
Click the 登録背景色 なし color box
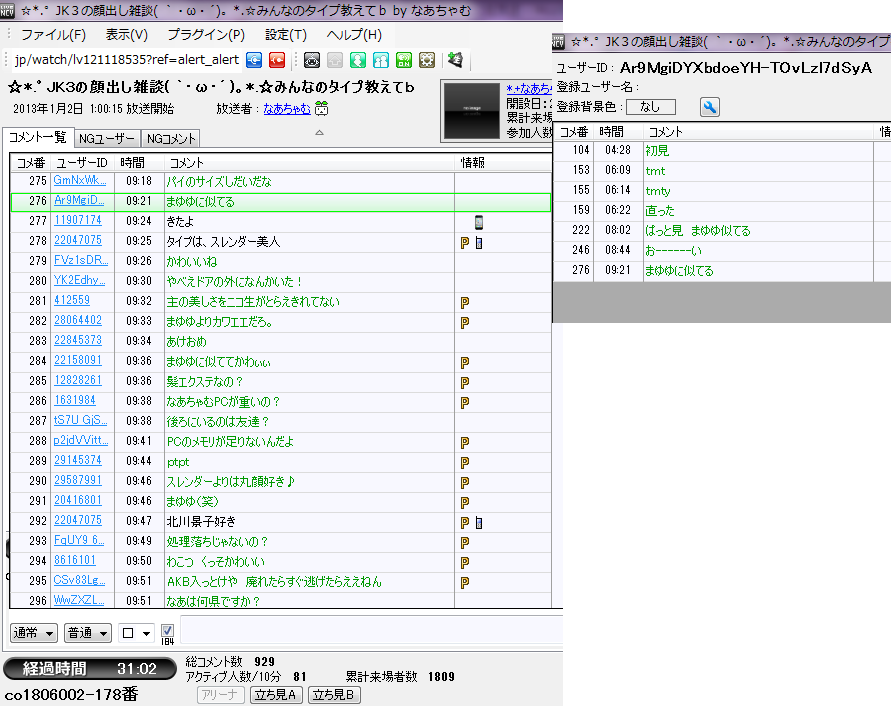click(650, 107)
